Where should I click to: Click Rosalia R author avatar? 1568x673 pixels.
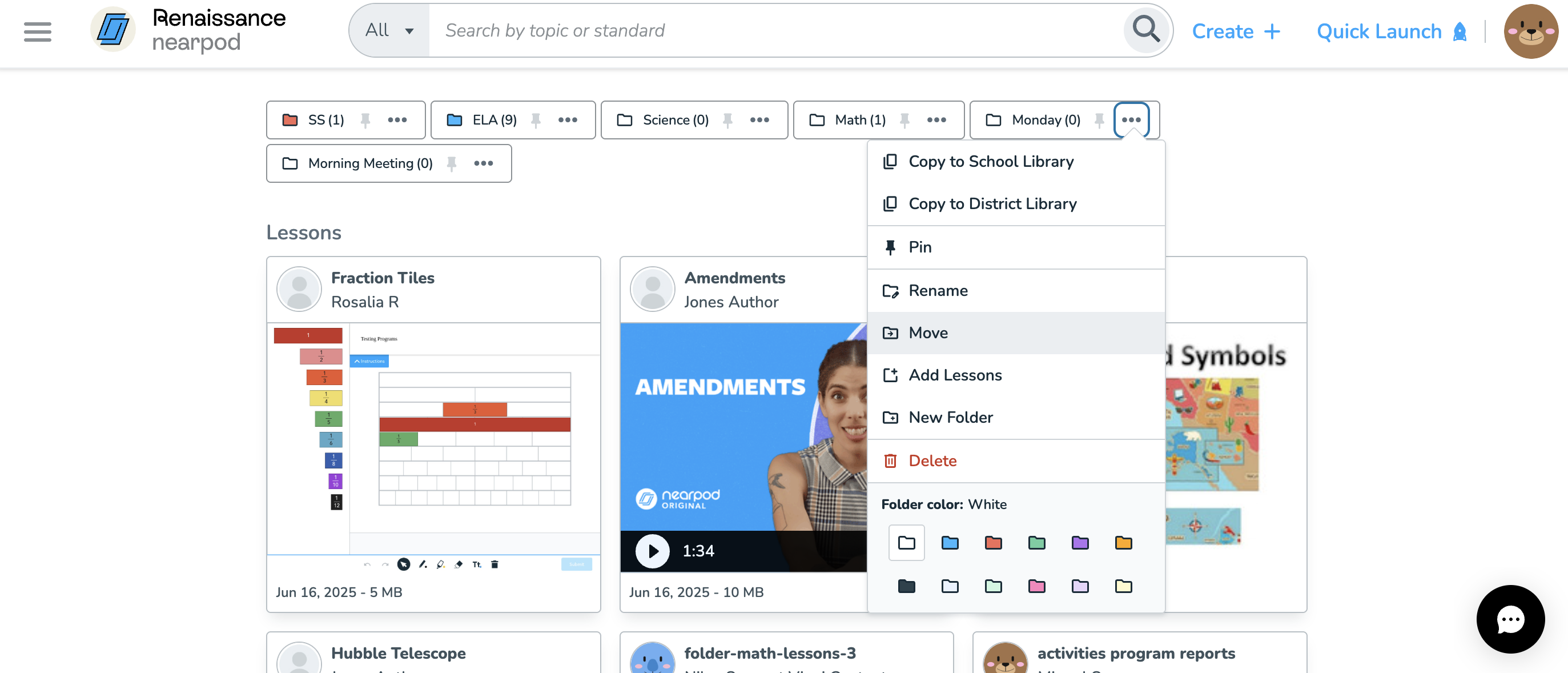click(x=299, y=289)
